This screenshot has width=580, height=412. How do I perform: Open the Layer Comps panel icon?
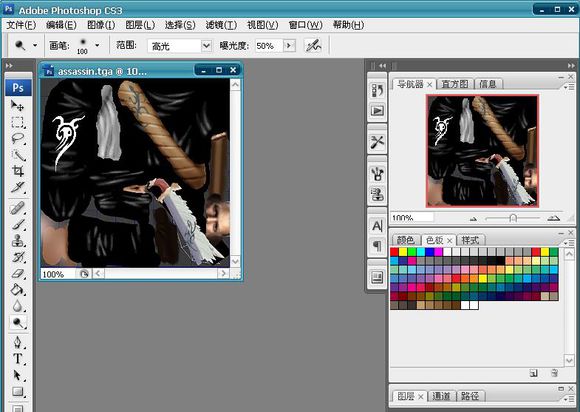coord(377,277)
